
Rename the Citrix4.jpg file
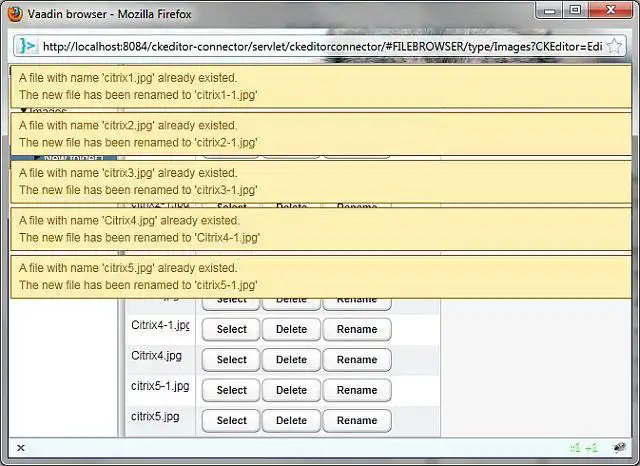coord(357,360)
